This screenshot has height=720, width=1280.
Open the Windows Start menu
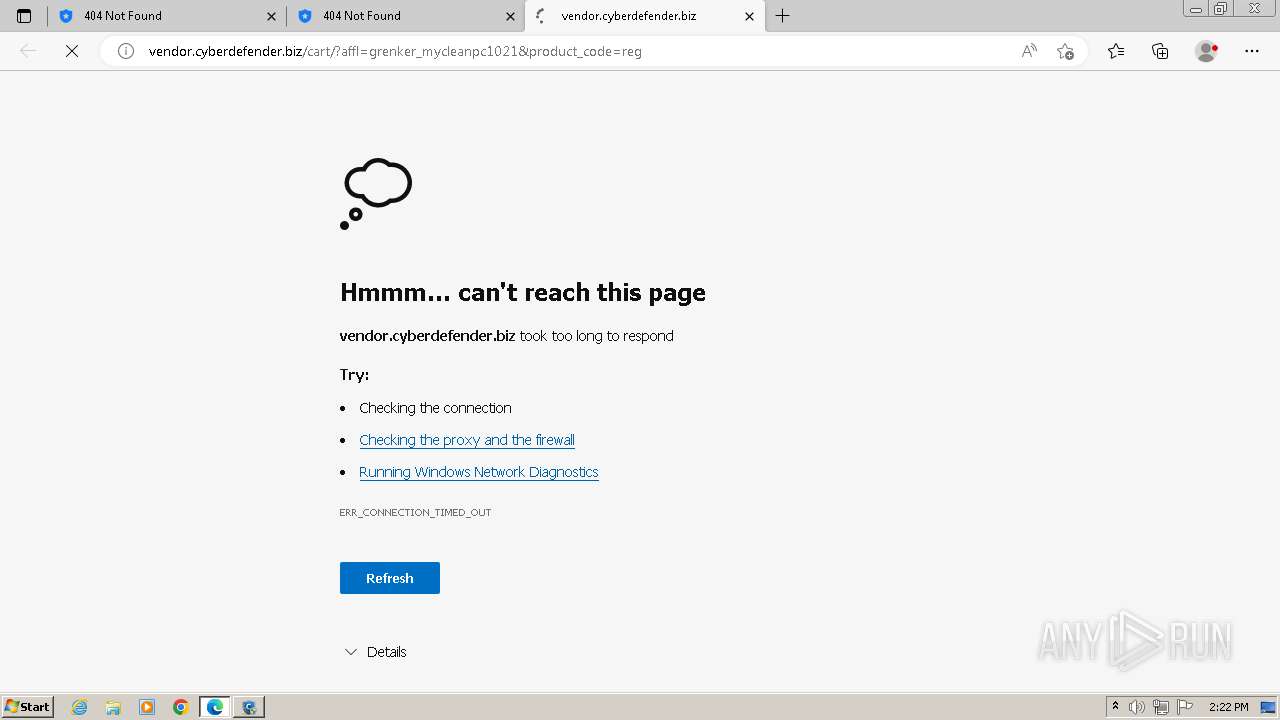click(x=28, y=706)
